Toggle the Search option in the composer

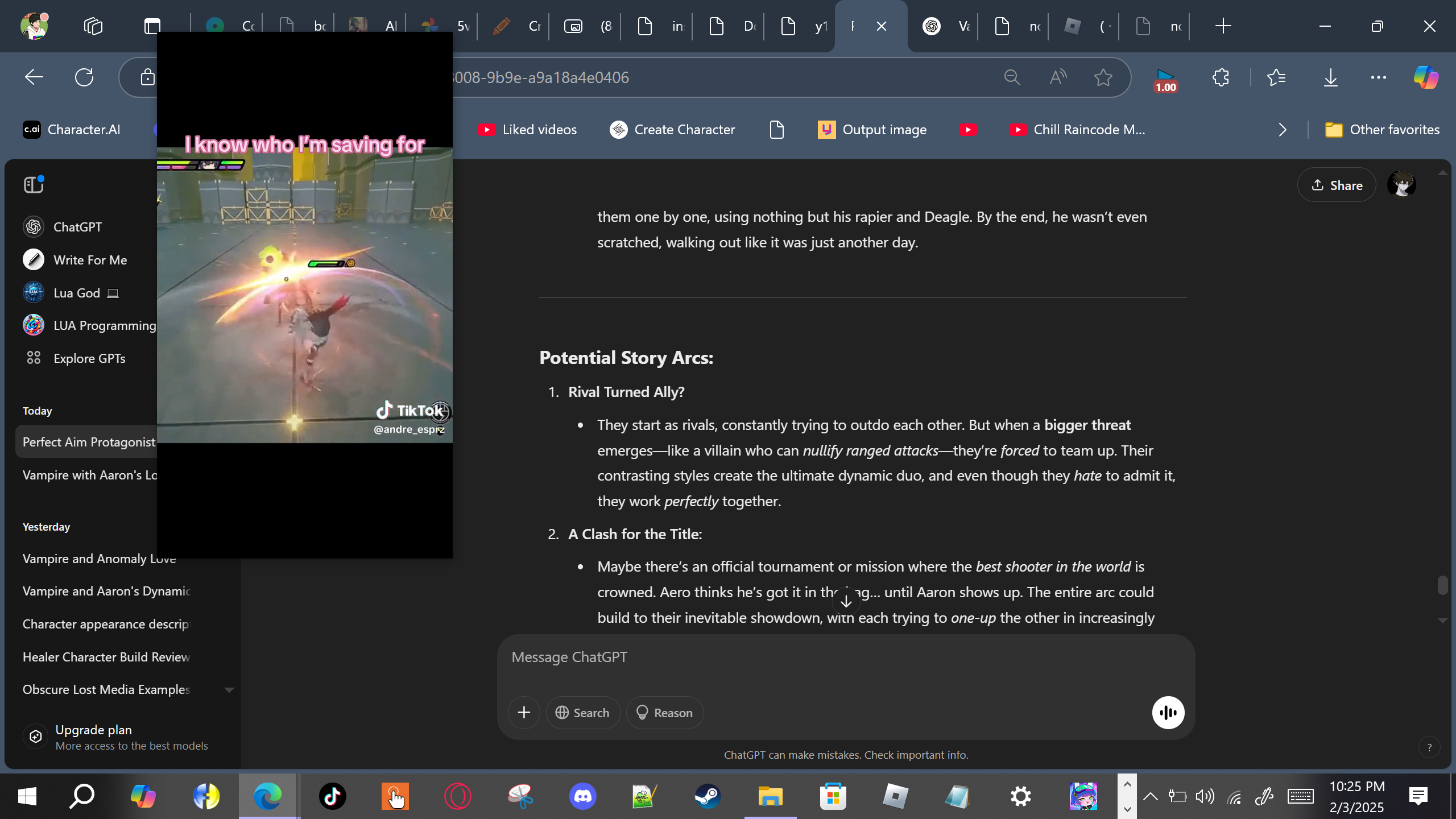(583, 713)
